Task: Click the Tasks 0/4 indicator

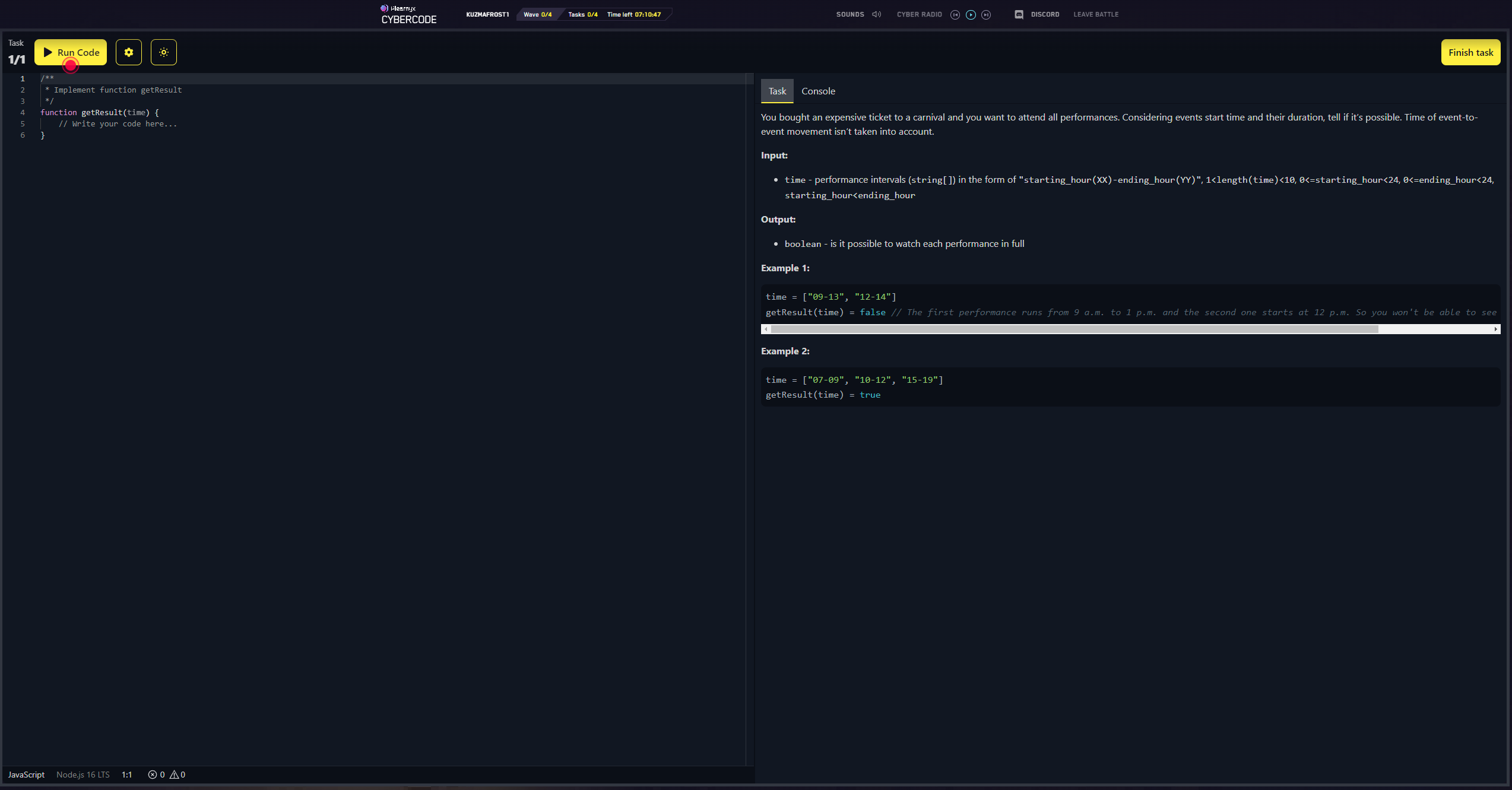Action: pyautogui.click(x=583, y=14)
